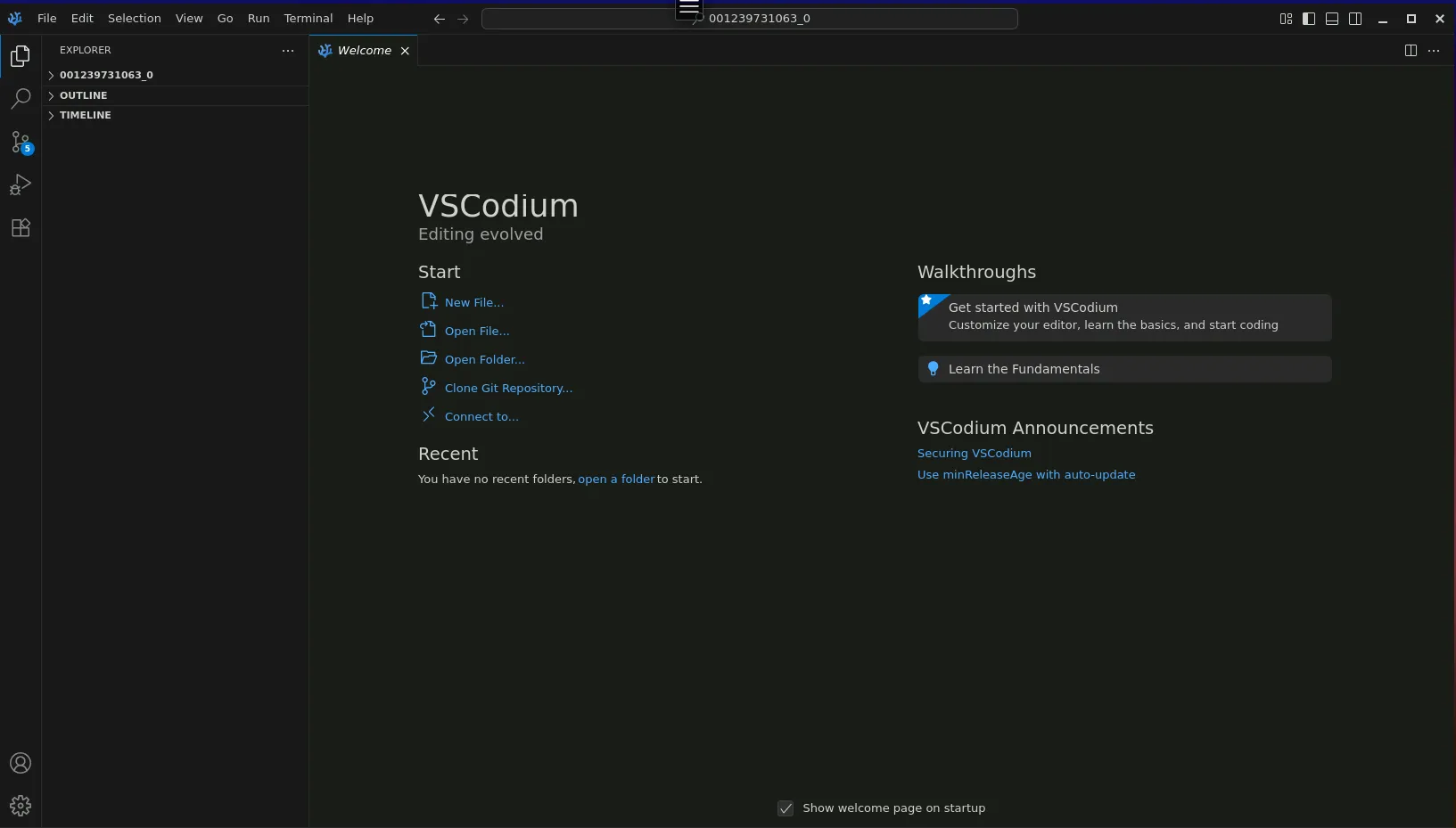The height and width of the screenshot is (828, 1456).
Task: Open Explorer Views and More Actions ellipsis
Action: tap(288, 51)
